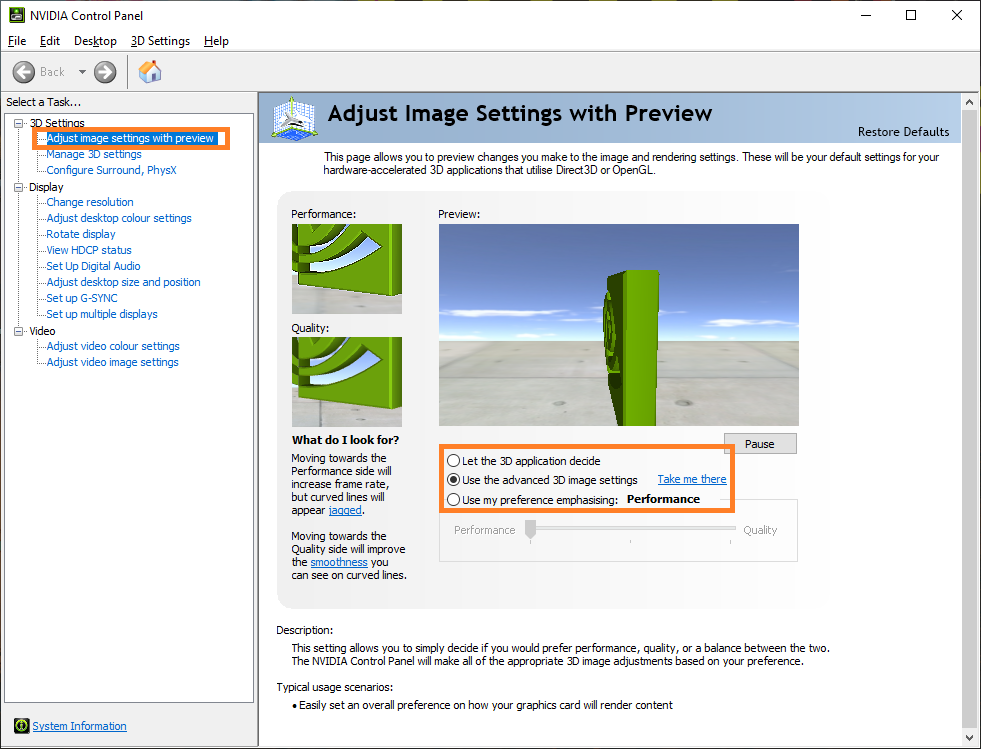This screenshot has width=981, height=749.
Task: Collapse the Video tree node
Action: click(19, 331)
